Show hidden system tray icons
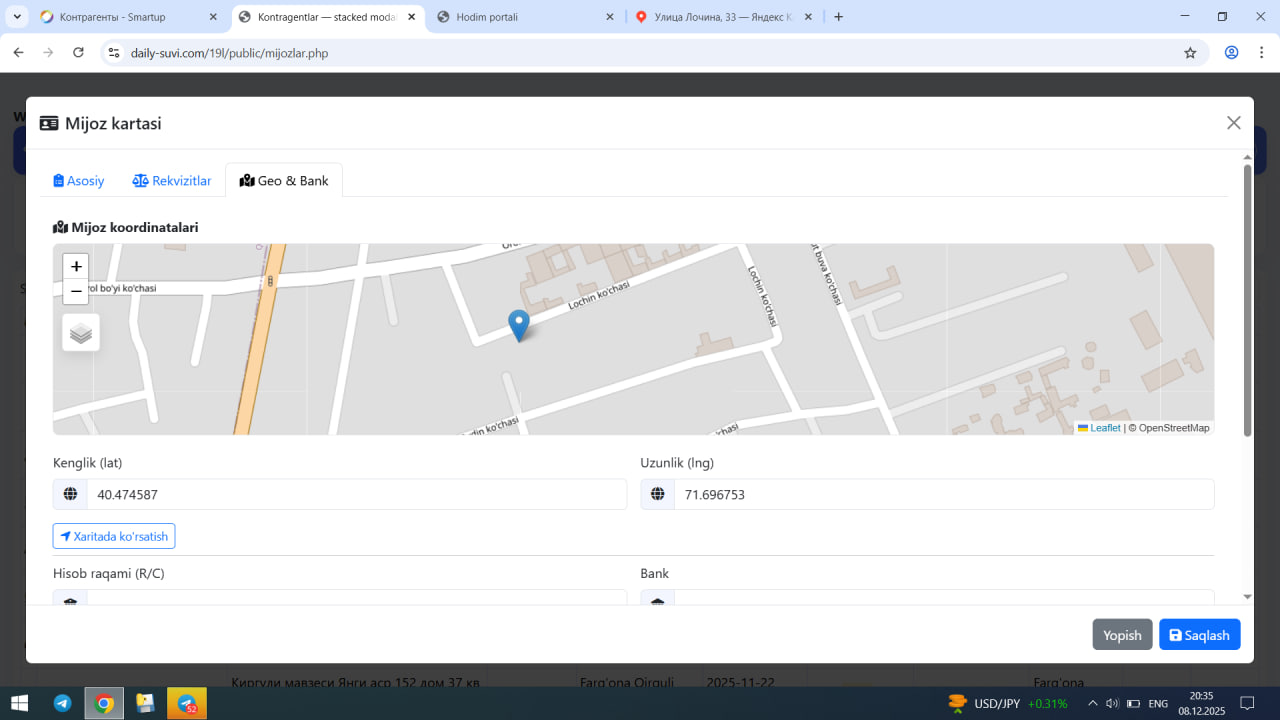This screenshot has height=720, width=1280. (x=1093, y=703)
